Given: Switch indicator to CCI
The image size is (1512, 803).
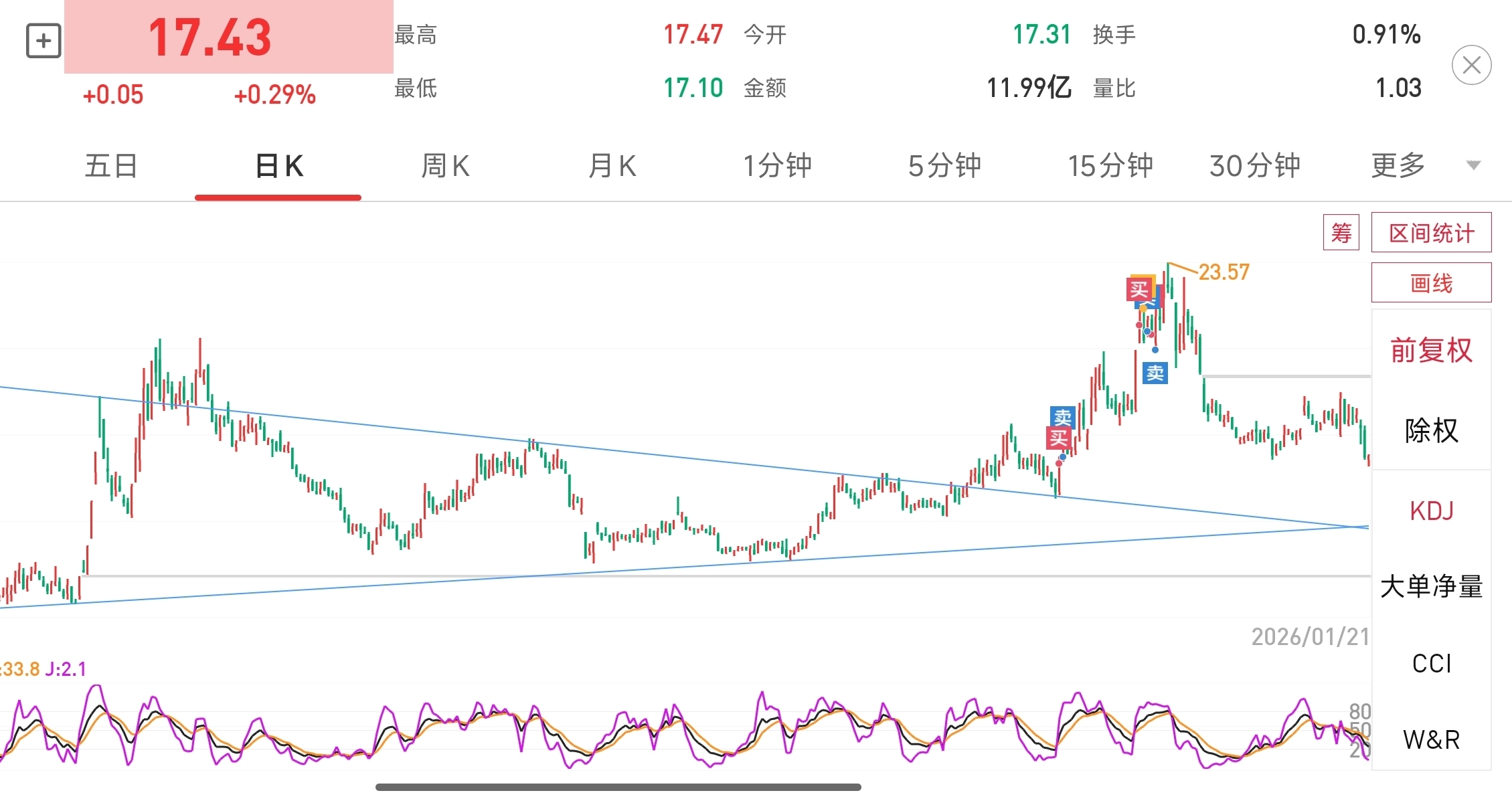Looking at the screenshot, I should coord(1431,663).
